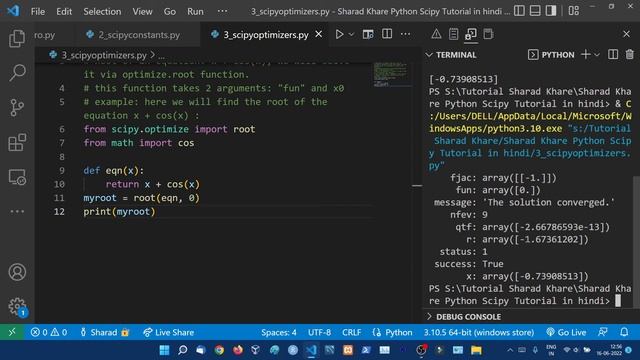Open the feedback icon in status bar

(603, 332)
